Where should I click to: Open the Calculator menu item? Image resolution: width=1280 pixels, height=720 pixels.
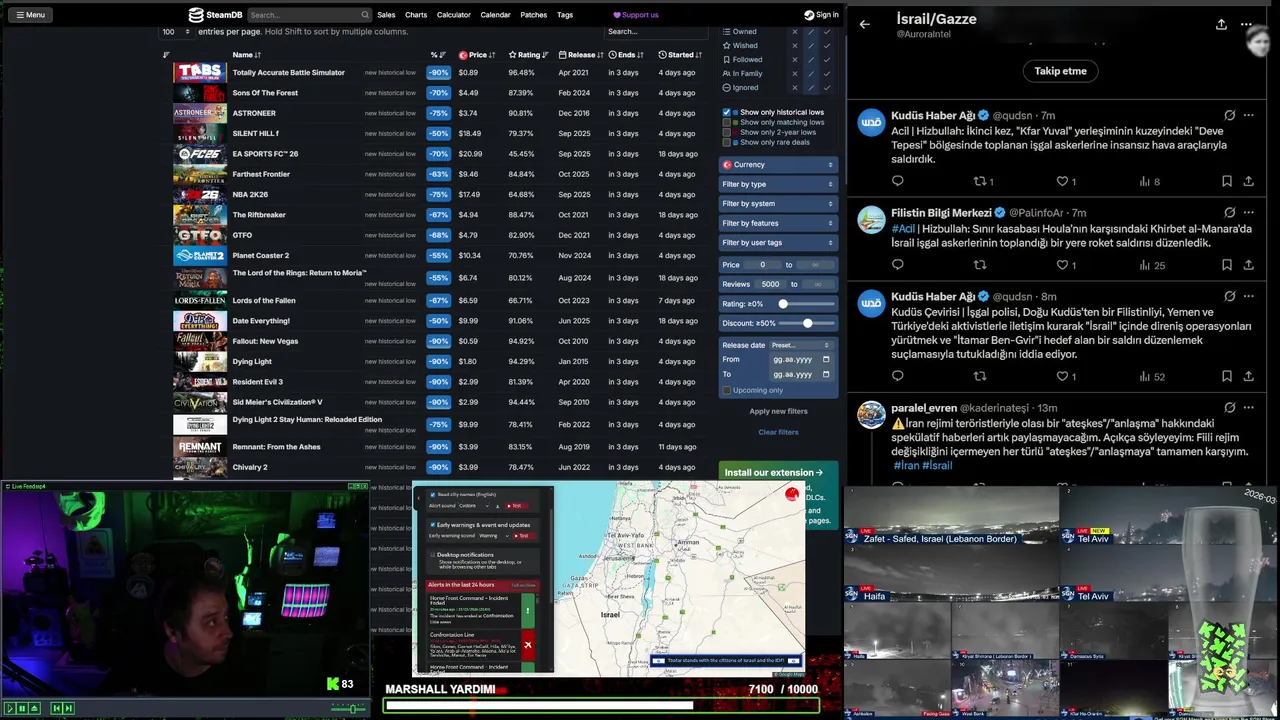click(454, 15)
